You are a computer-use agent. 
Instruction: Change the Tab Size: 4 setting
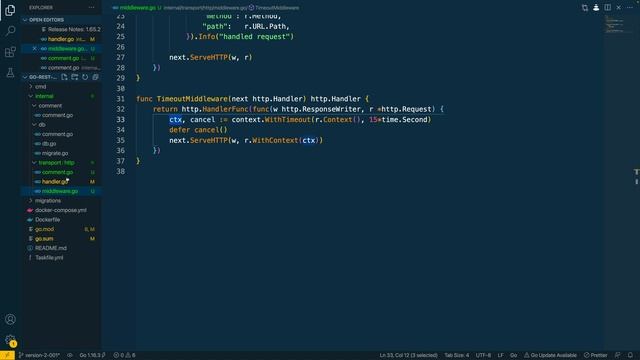pos(456,356)
